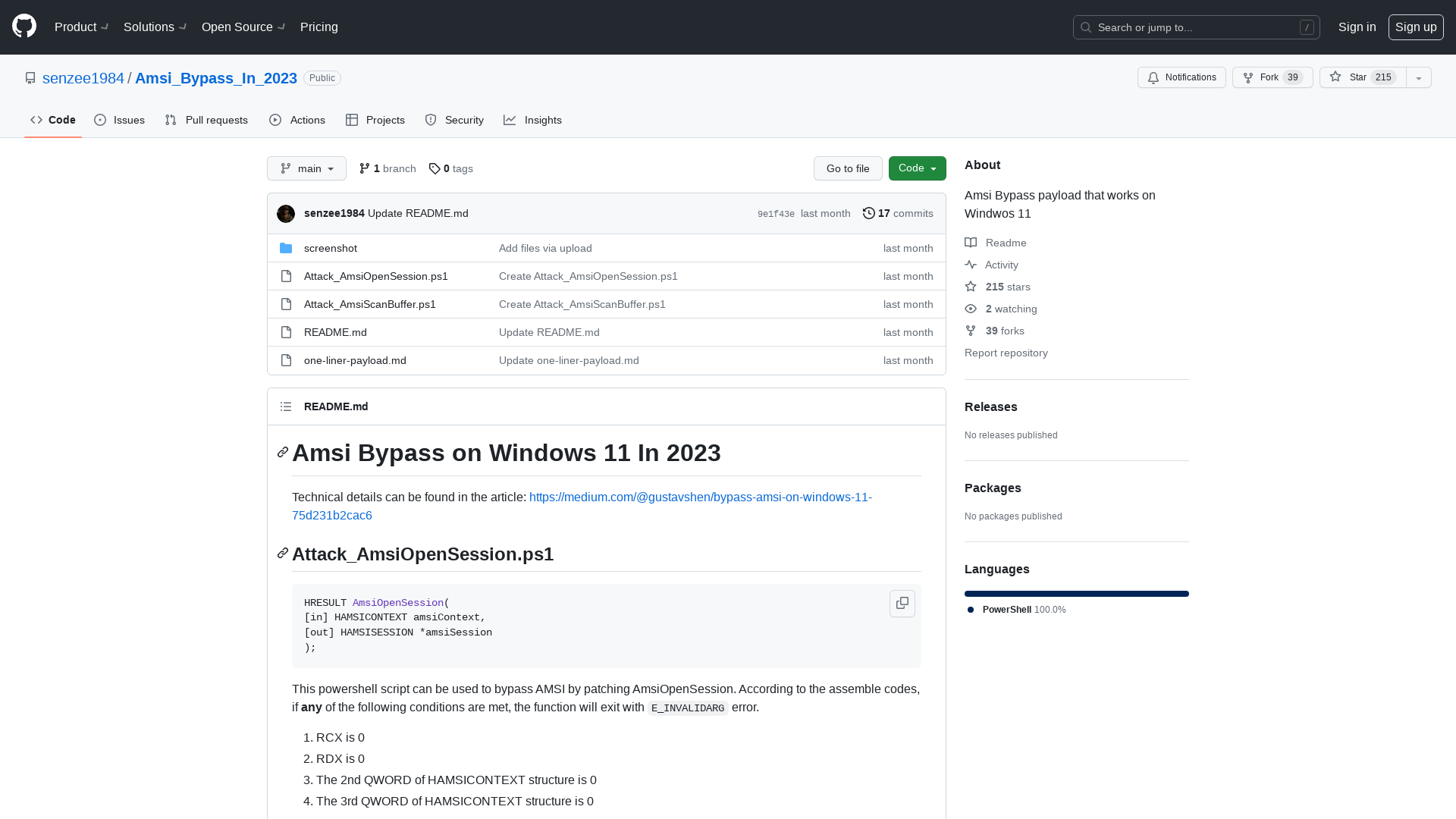Viewport: 1456px width, 819px height.
Task: Click the Sign up button
Action: (1416, 27)
